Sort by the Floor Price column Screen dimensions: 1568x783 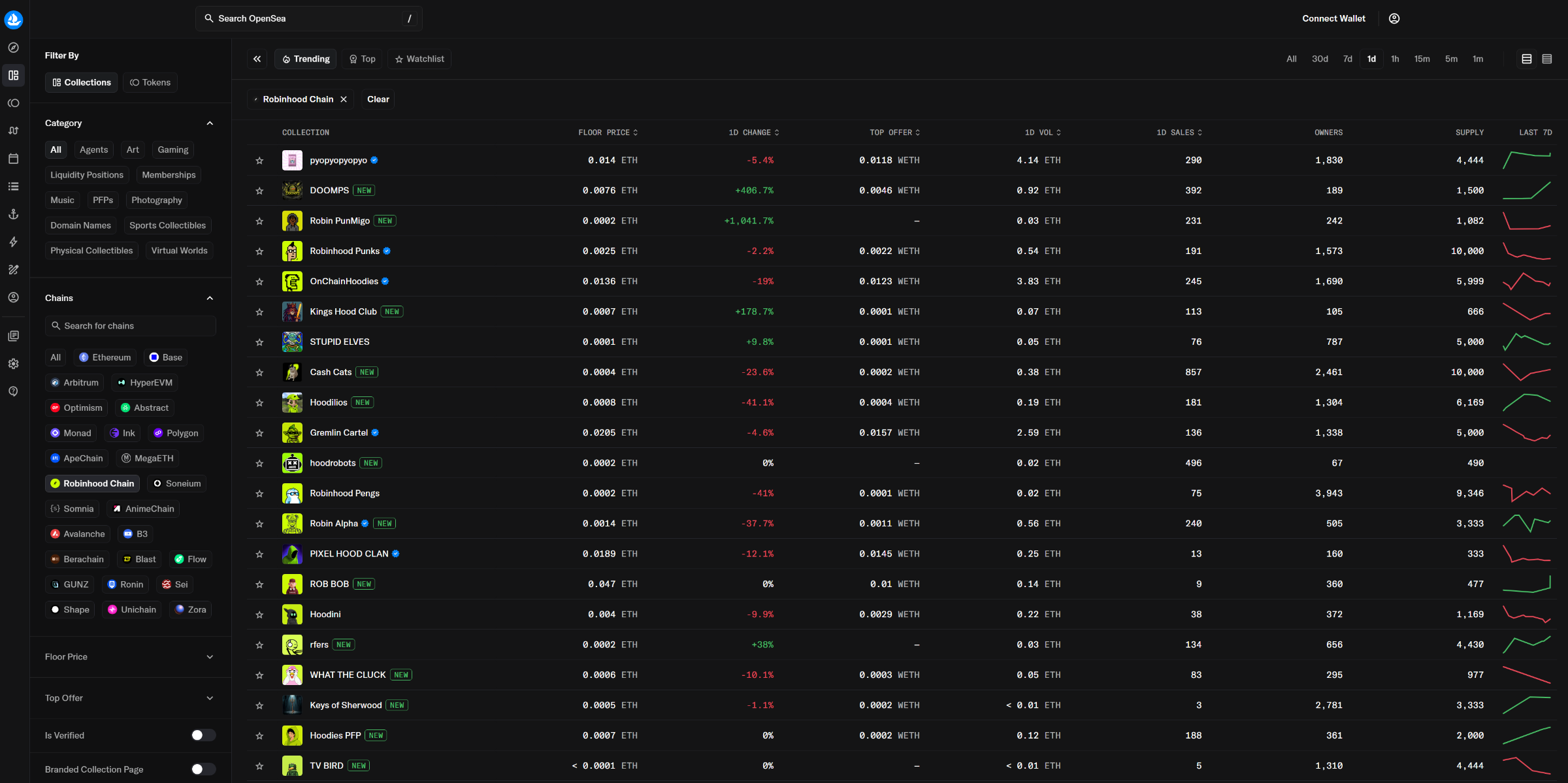(608, 133)
